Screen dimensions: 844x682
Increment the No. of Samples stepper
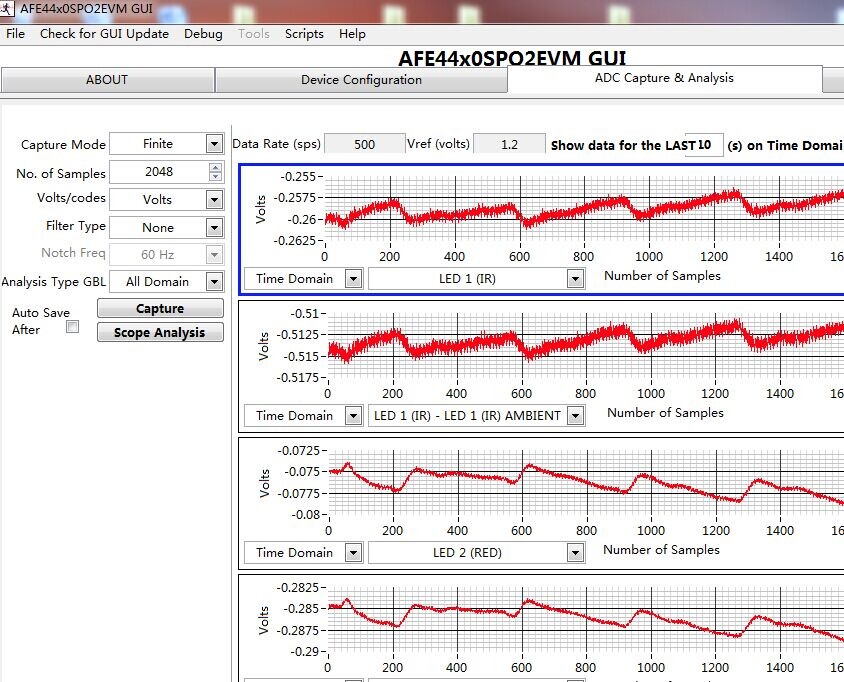point(215,167)
